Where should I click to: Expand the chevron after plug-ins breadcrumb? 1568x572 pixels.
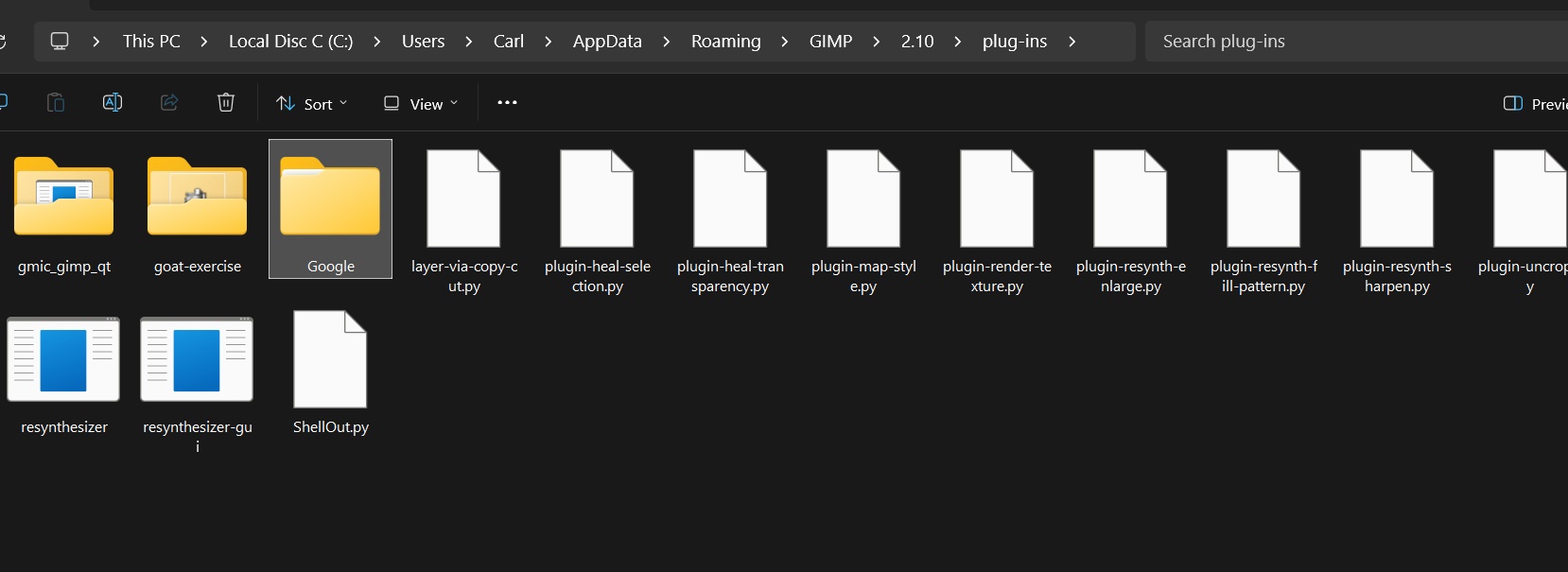tap(1071, 42)
